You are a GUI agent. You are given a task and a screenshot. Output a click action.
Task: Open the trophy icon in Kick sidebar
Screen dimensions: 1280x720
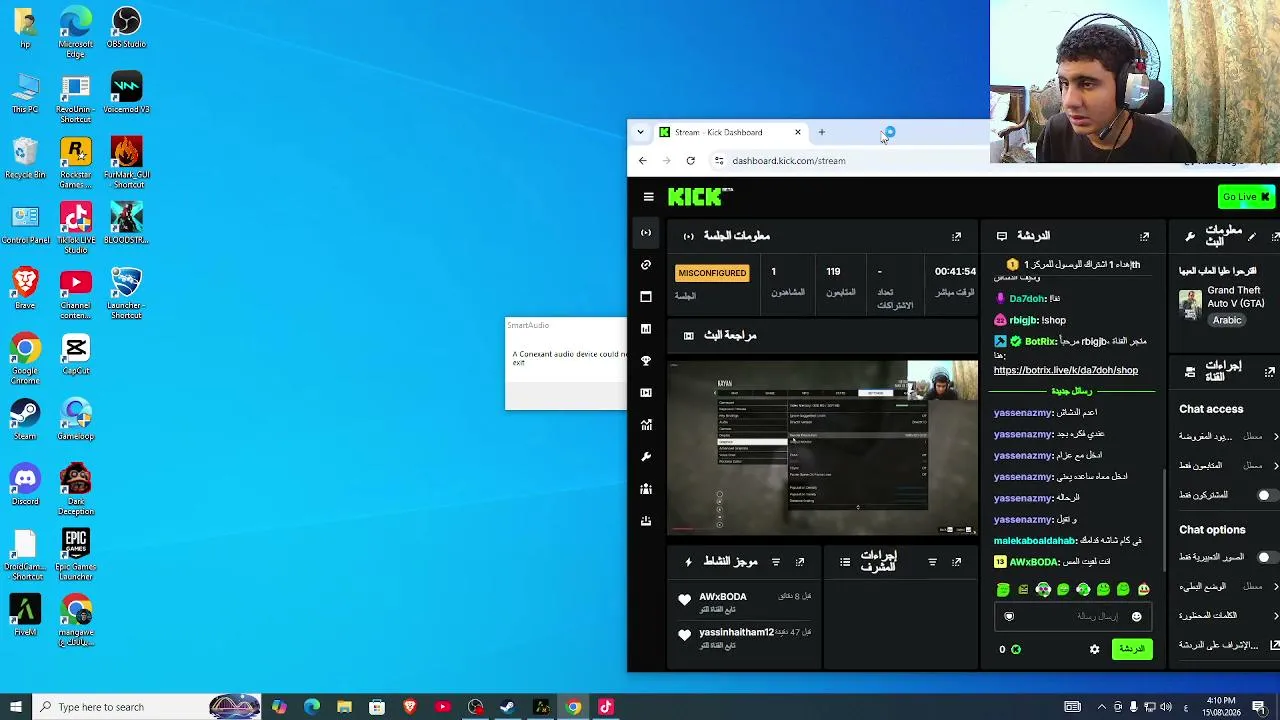pos(646,361)
